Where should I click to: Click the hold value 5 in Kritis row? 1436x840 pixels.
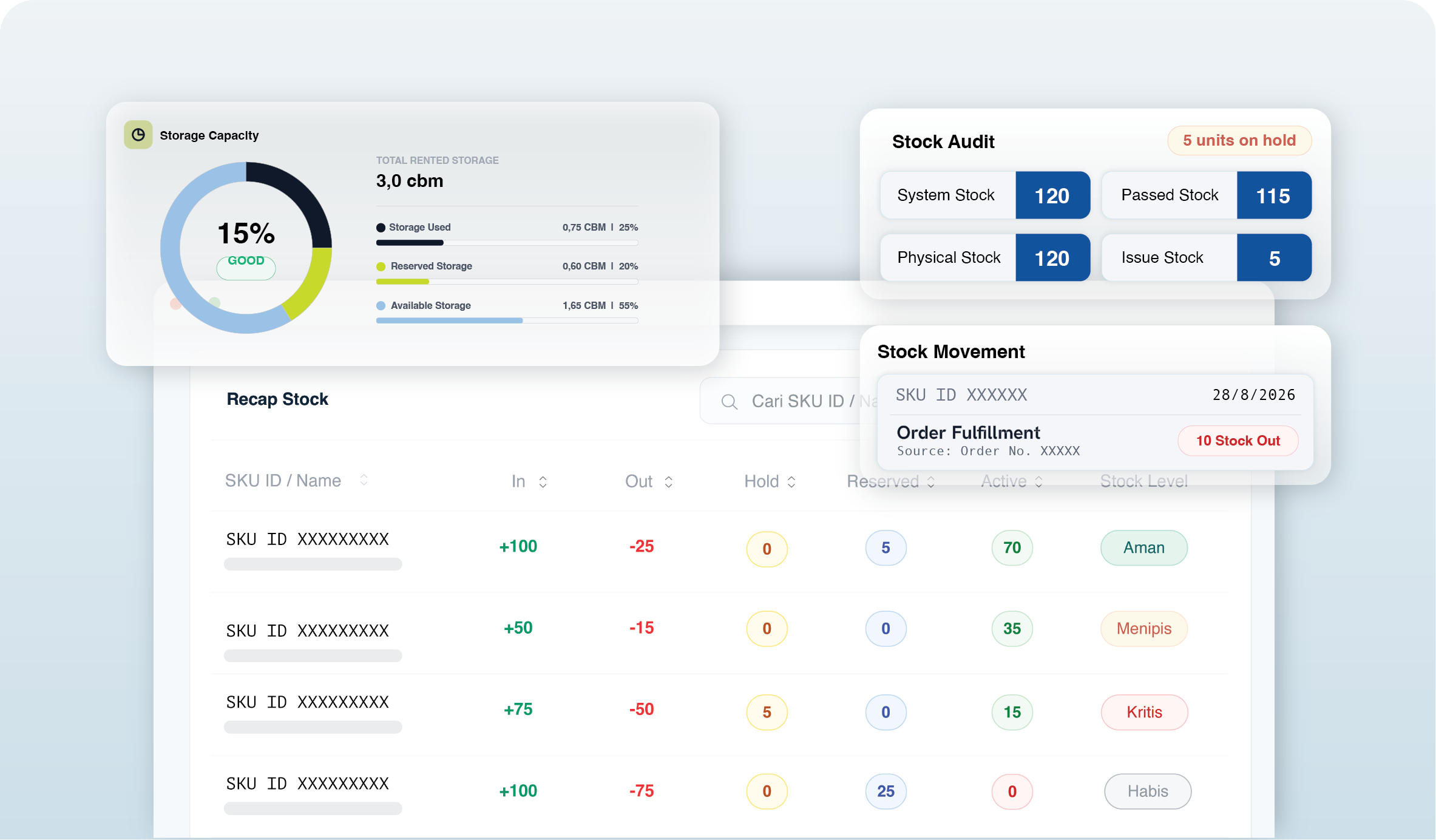coord(767,712)
